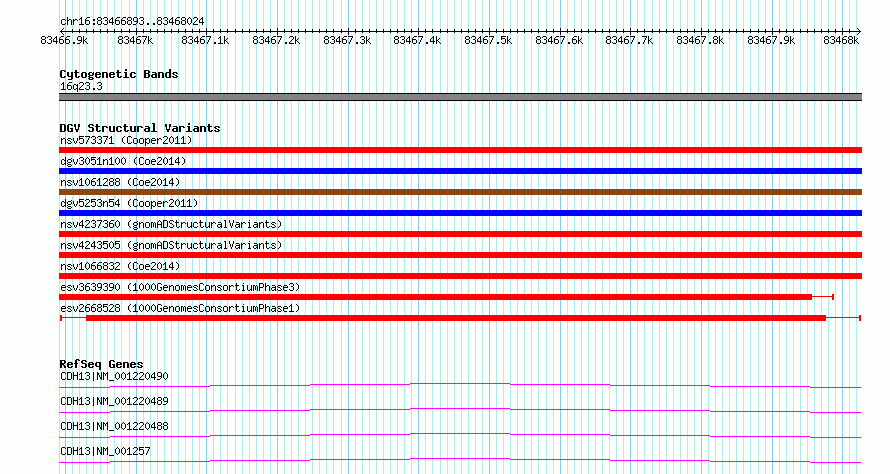Click ruler tick label 83467.6k
Screen dimensions: 890x474
coord(559,40)
